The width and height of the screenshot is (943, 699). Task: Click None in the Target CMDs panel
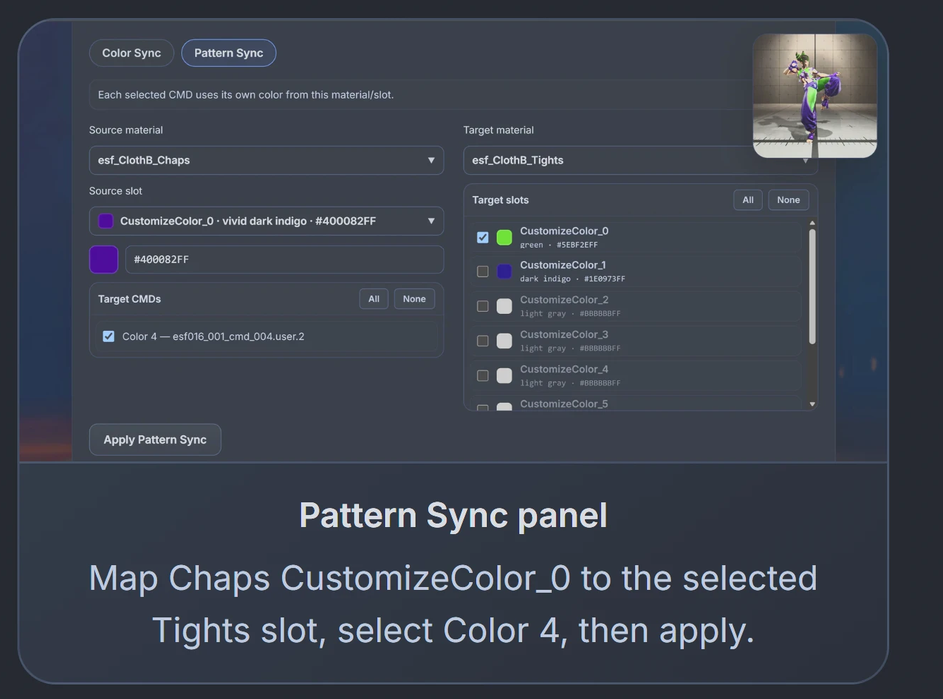(x=414, y=299)
